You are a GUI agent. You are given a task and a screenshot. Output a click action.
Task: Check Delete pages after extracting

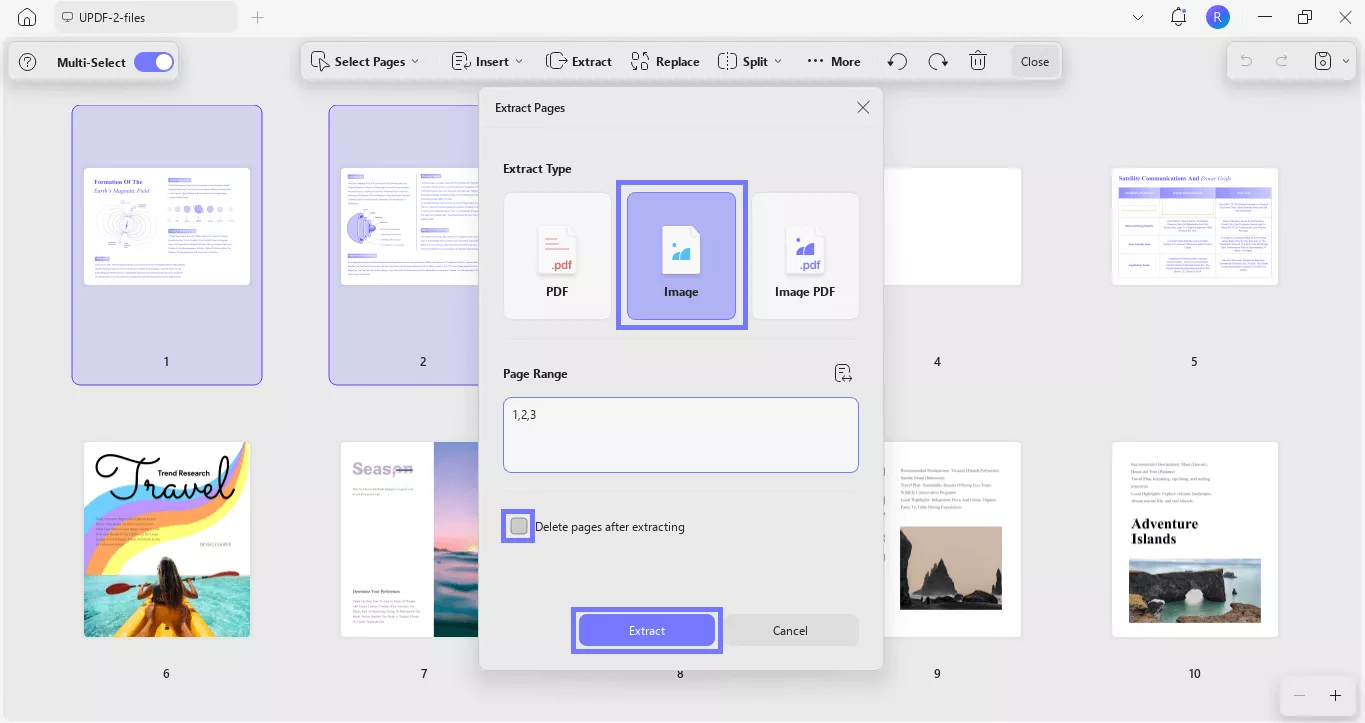tap(518, 526)
